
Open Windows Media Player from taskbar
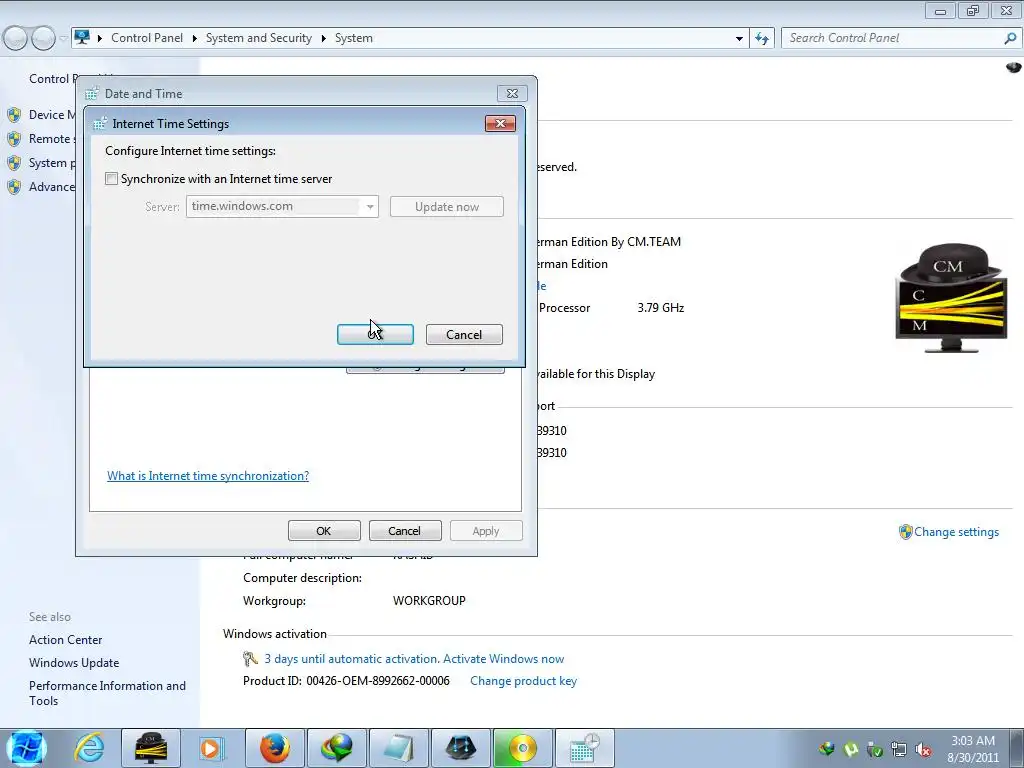(211, 748)
